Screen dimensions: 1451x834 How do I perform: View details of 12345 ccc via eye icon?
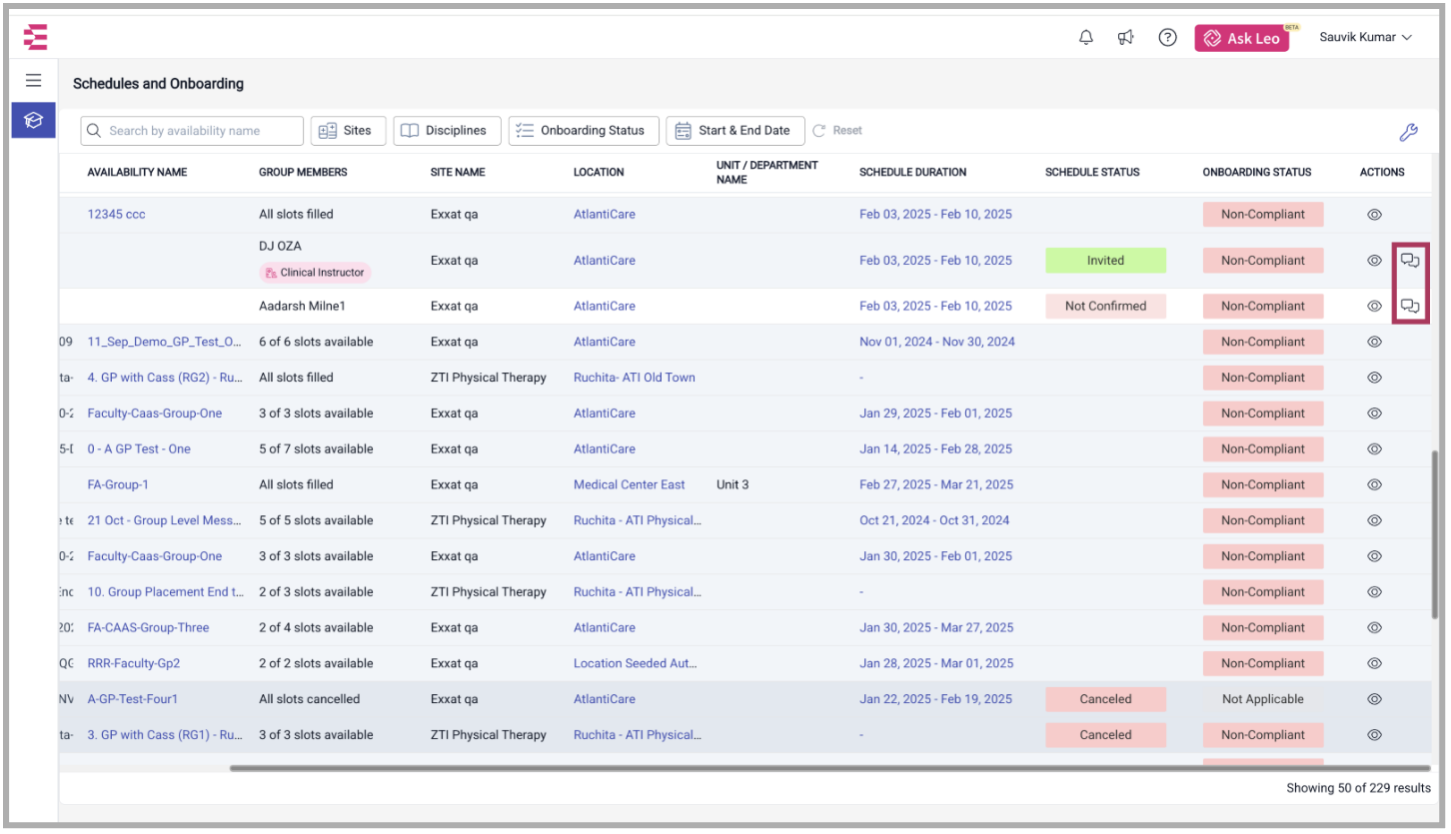click(1374, 215)
